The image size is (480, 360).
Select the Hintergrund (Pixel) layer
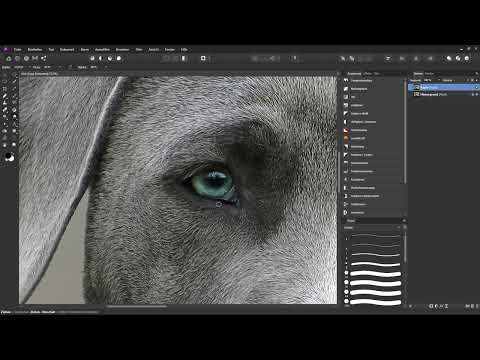point(443,95)
